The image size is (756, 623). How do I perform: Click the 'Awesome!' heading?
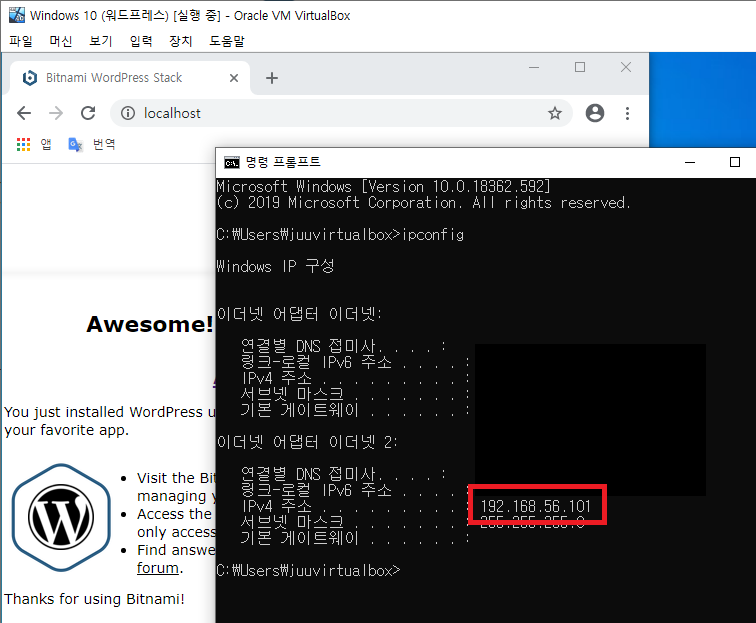point(150,324)
